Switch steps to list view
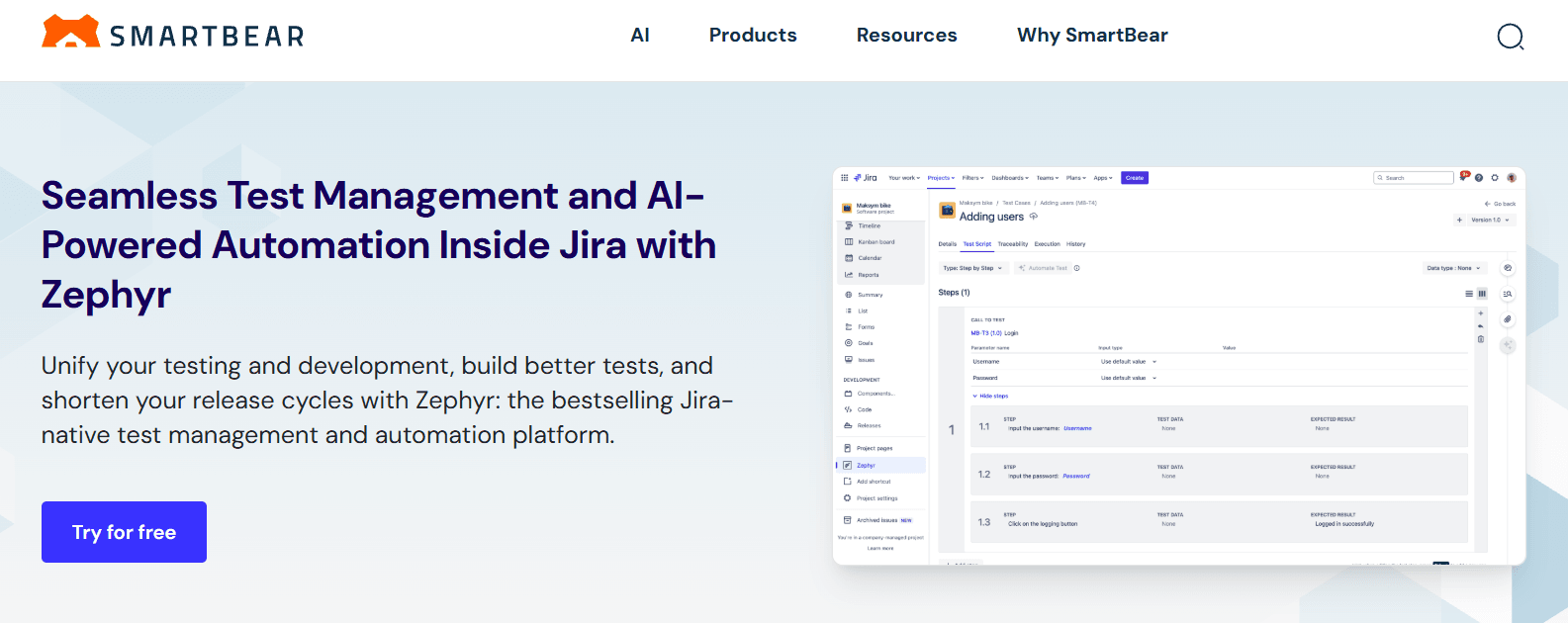This screenshot has height=623, width=1568. click(1469, 294)
